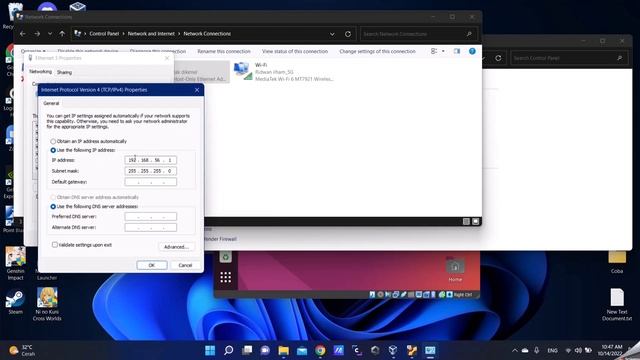
Task: Switch to Sharing tab in Ethernet Properties
Action: (64, 72)
